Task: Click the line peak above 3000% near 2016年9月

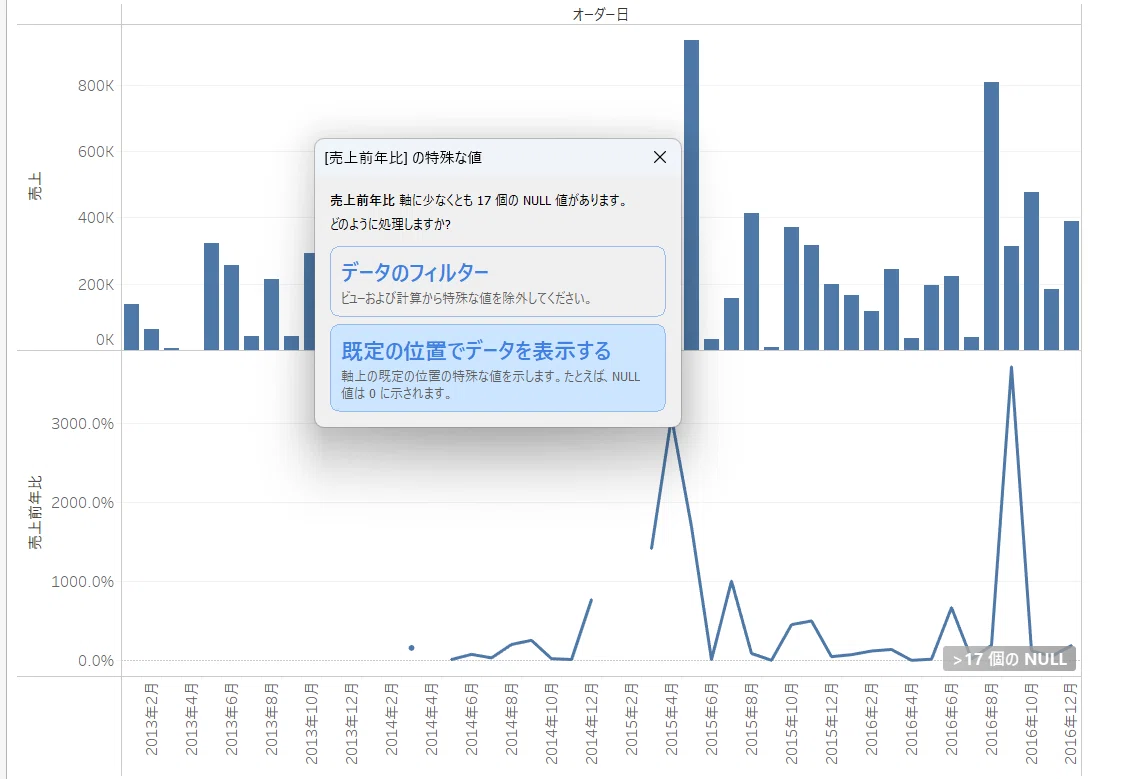Action: [1011, 368]
